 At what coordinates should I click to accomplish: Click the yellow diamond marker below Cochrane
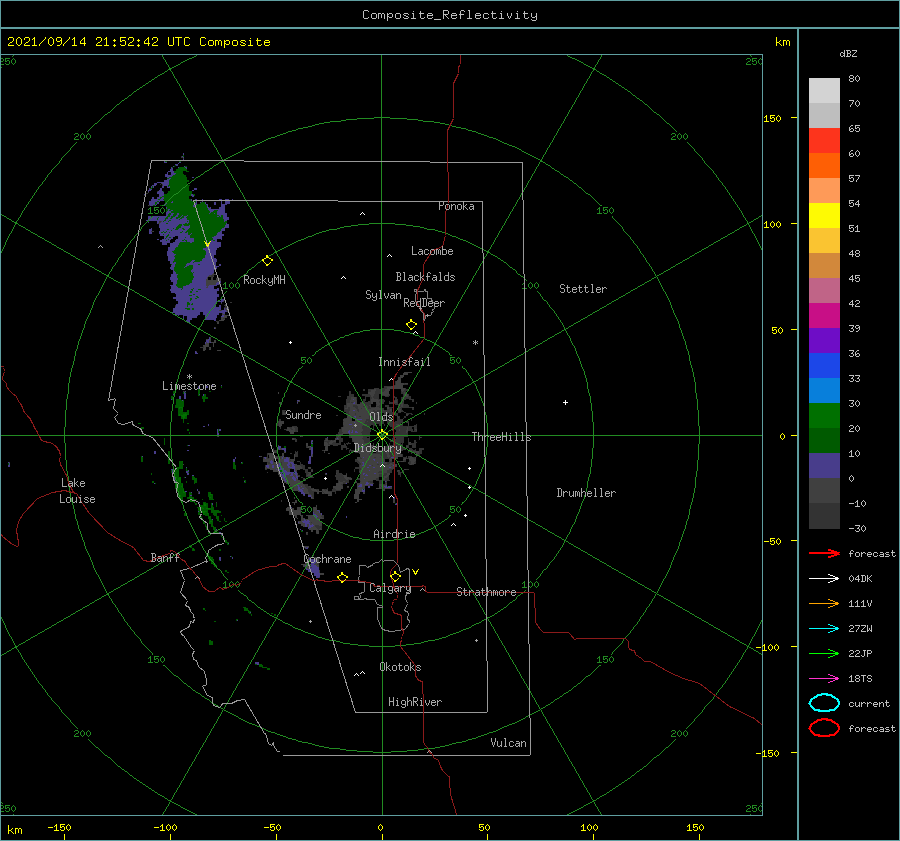pos(343,577)
